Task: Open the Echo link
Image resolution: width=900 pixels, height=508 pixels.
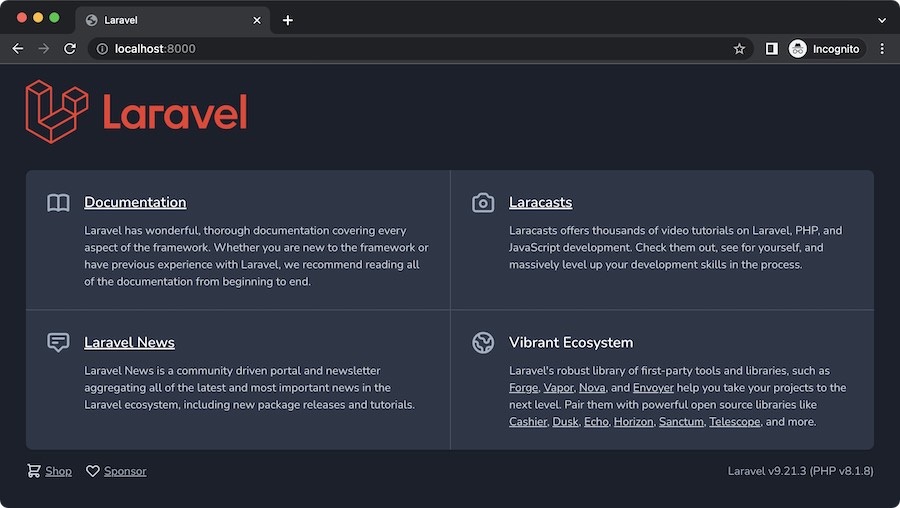Action: (x=596, y=421)
